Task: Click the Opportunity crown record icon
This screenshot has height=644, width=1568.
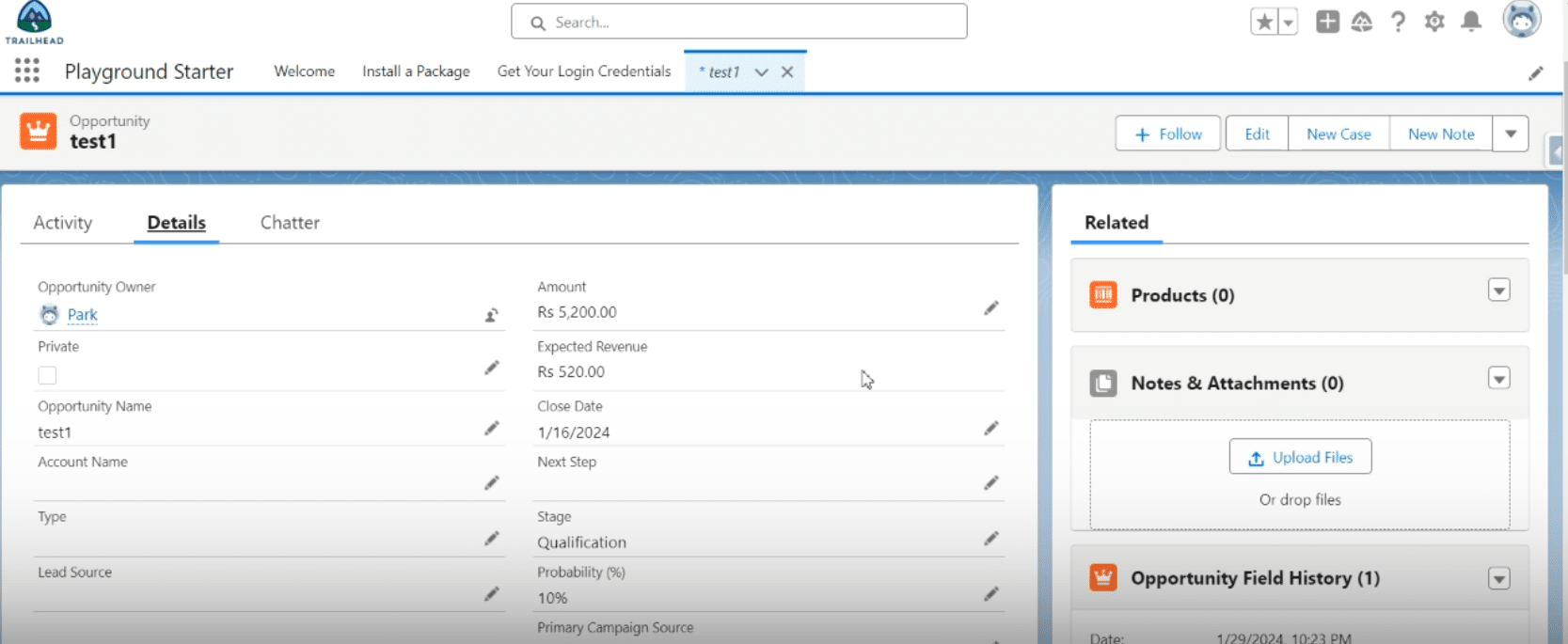Action: pos(39,132)
